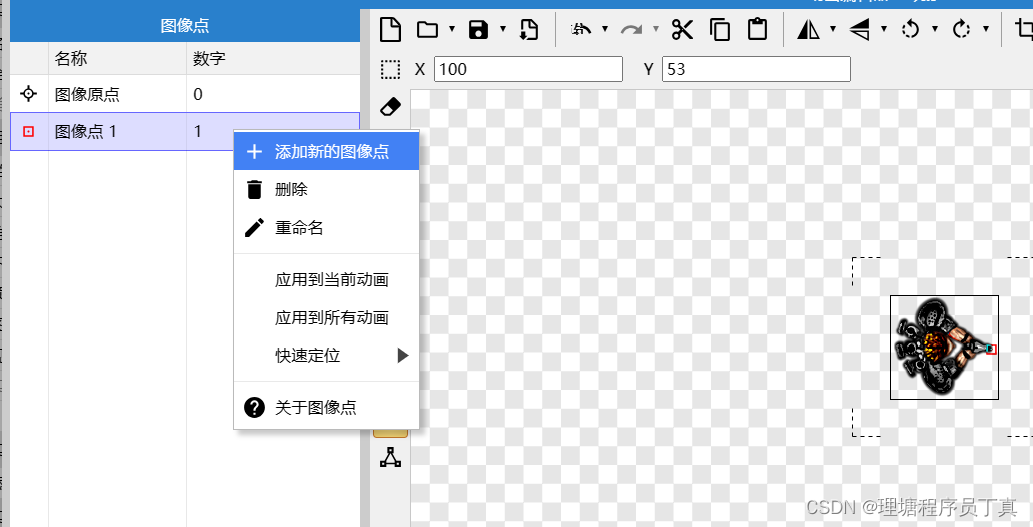Click the Y coordinate input field

tap(756, 69)
